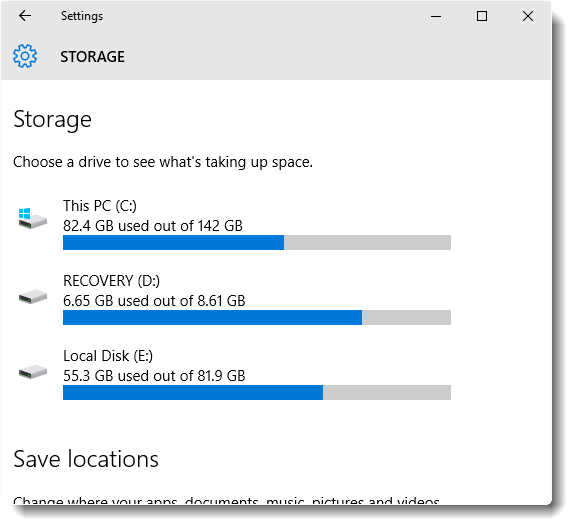Open This PC (C:) storage details
577x530 pixels.
(234, 224)
